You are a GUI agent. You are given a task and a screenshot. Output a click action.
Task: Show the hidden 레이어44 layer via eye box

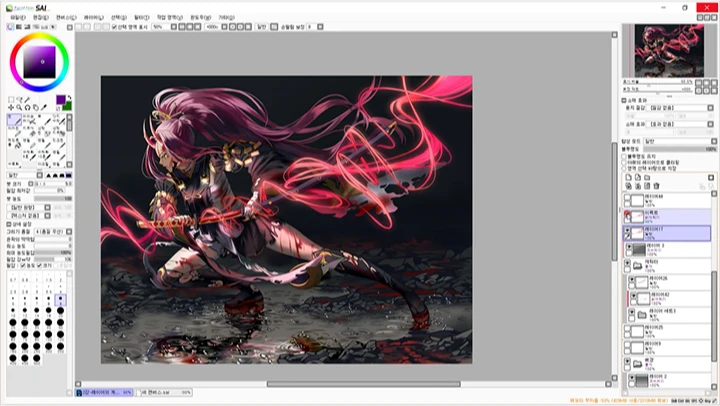coord(627,197)
